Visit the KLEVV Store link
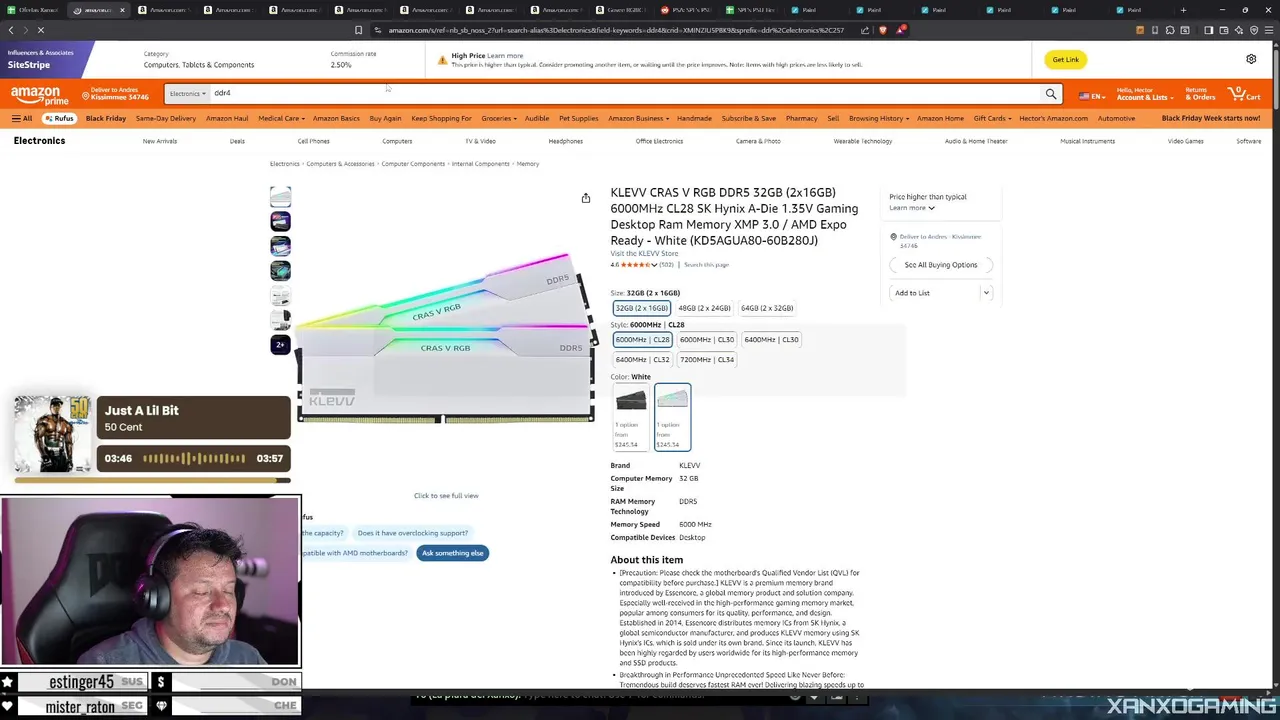This screenshot has height=720, width=1280. pyautogui.click(x=644, y=253)
